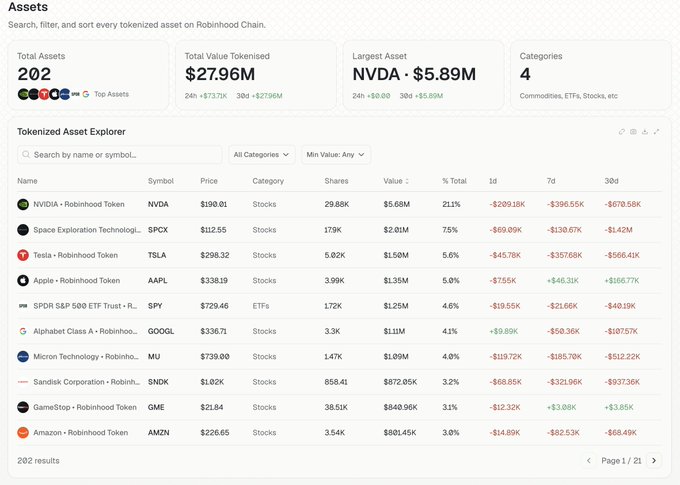
Task: Click the 202 results text
Action: point(38,461)
